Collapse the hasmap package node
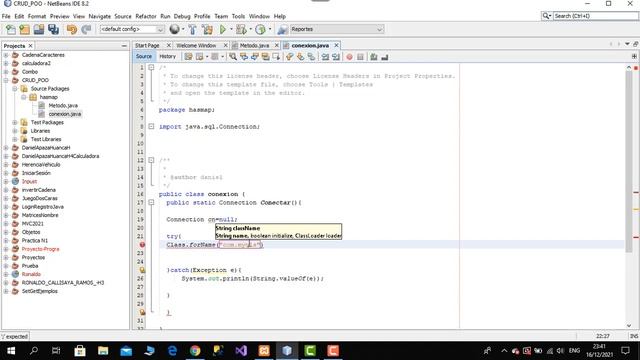This screenshot has height=360, width=640. (24, 97)
